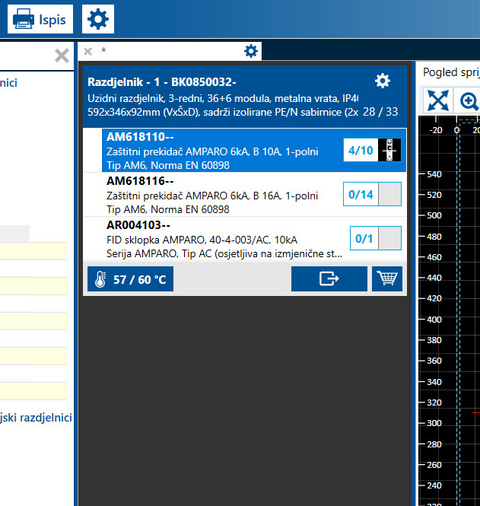Select item AR004103-- FID sklopka
Image resolution: width=480 pixels, height=506 pixels.
pos(245,239)
